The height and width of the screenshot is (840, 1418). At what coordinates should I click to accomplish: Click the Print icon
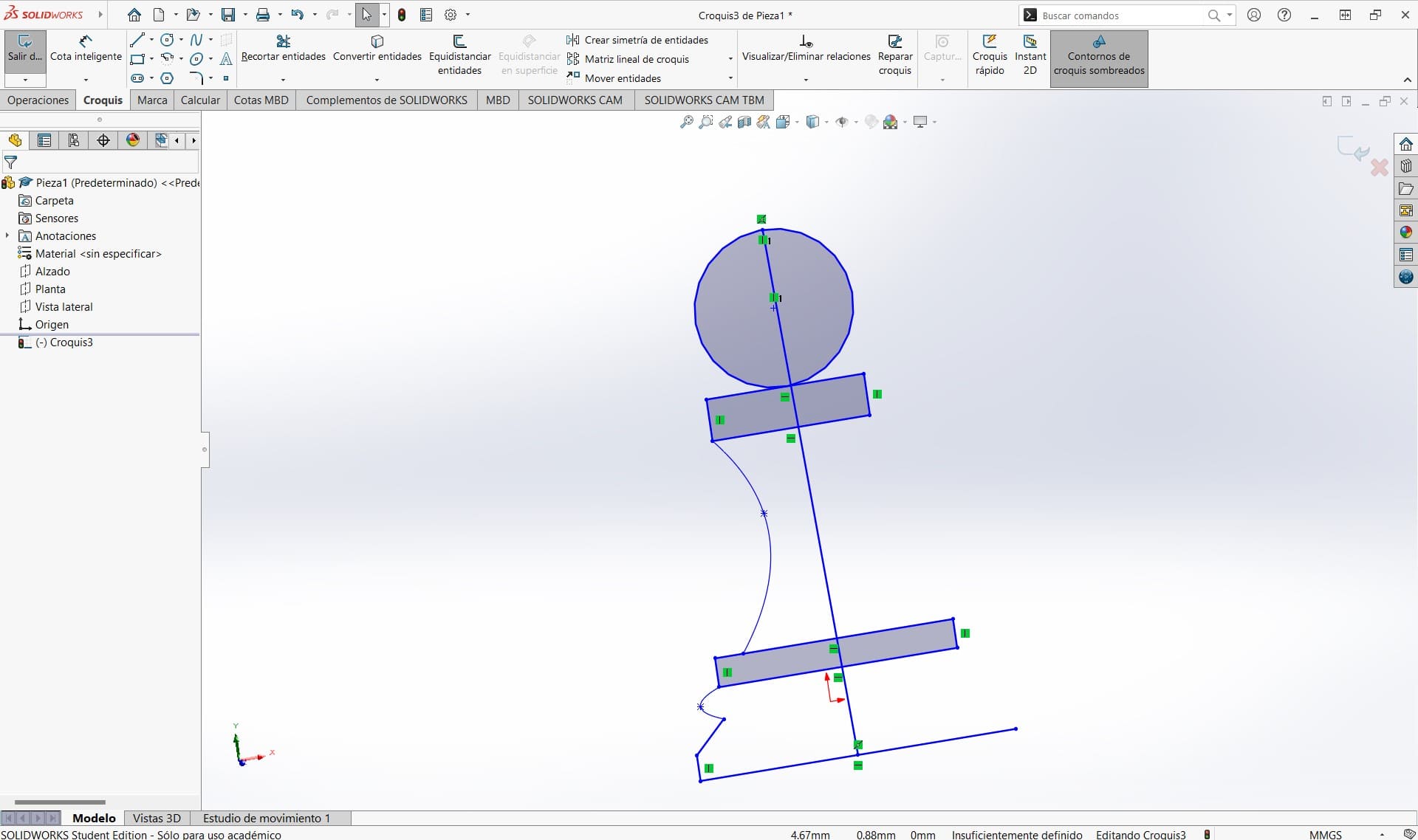263,15
